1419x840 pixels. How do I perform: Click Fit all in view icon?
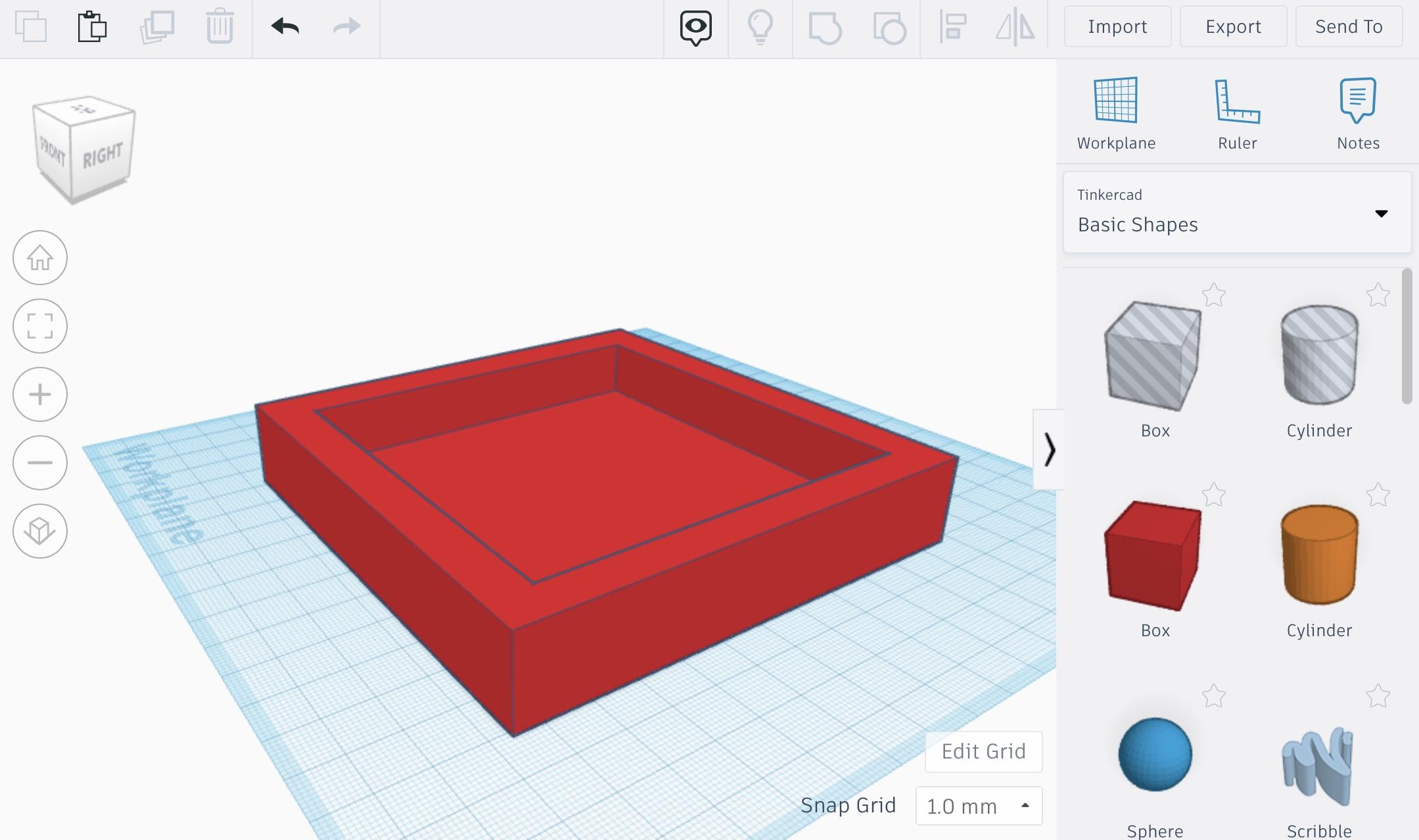click(x=40, y=326)
